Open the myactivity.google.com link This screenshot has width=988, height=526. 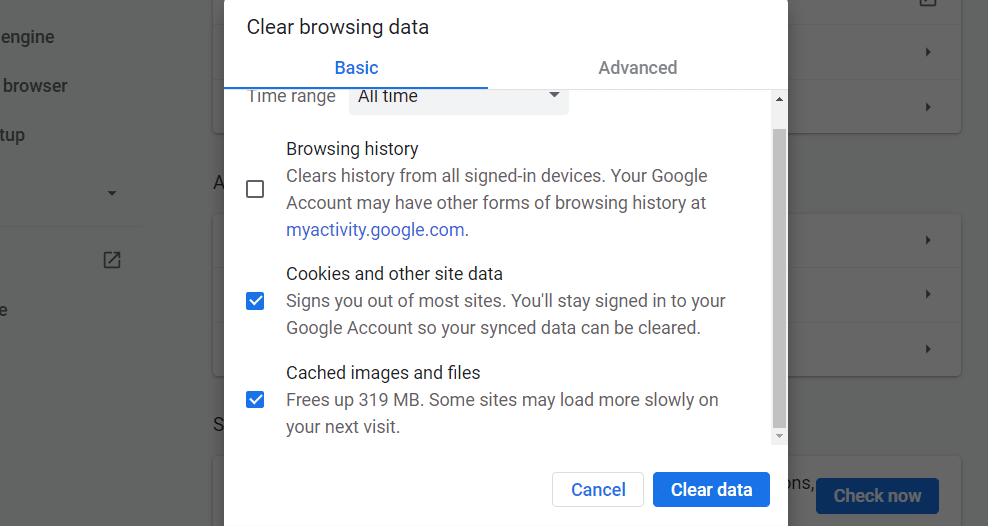(x=375, y=230)
